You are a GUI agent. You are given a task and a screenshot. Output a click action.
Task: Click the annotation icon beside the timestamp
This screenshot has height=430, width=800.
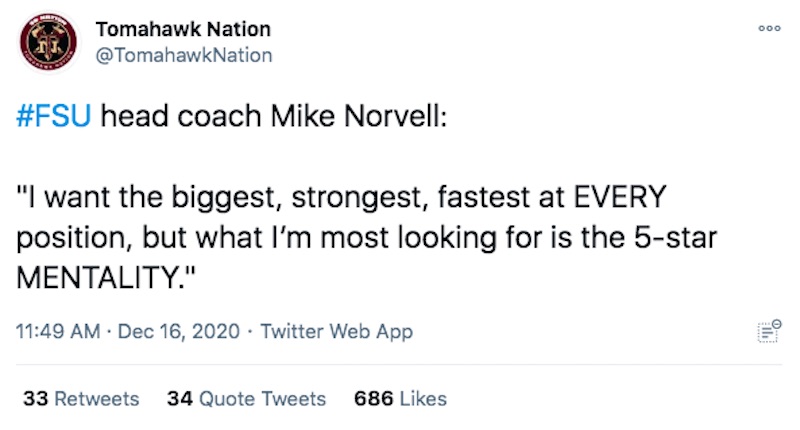coord(769,331)
